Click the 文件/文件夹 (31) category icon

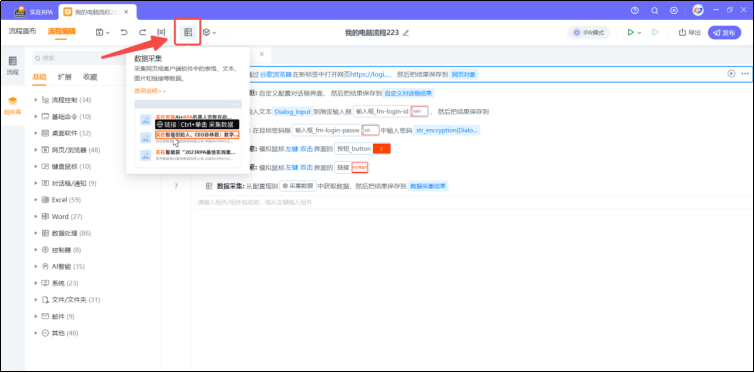coord(45,300)
